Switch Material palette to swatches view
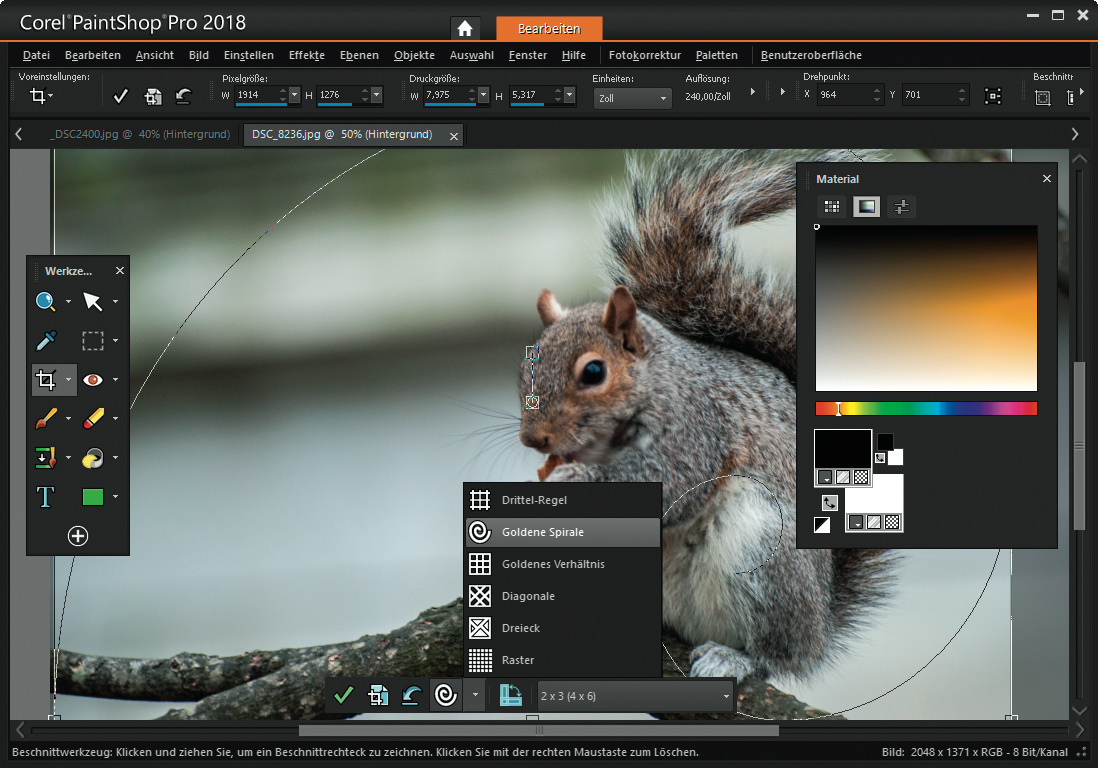This screenshot has width=1098, height=768. tap(831, 207)
